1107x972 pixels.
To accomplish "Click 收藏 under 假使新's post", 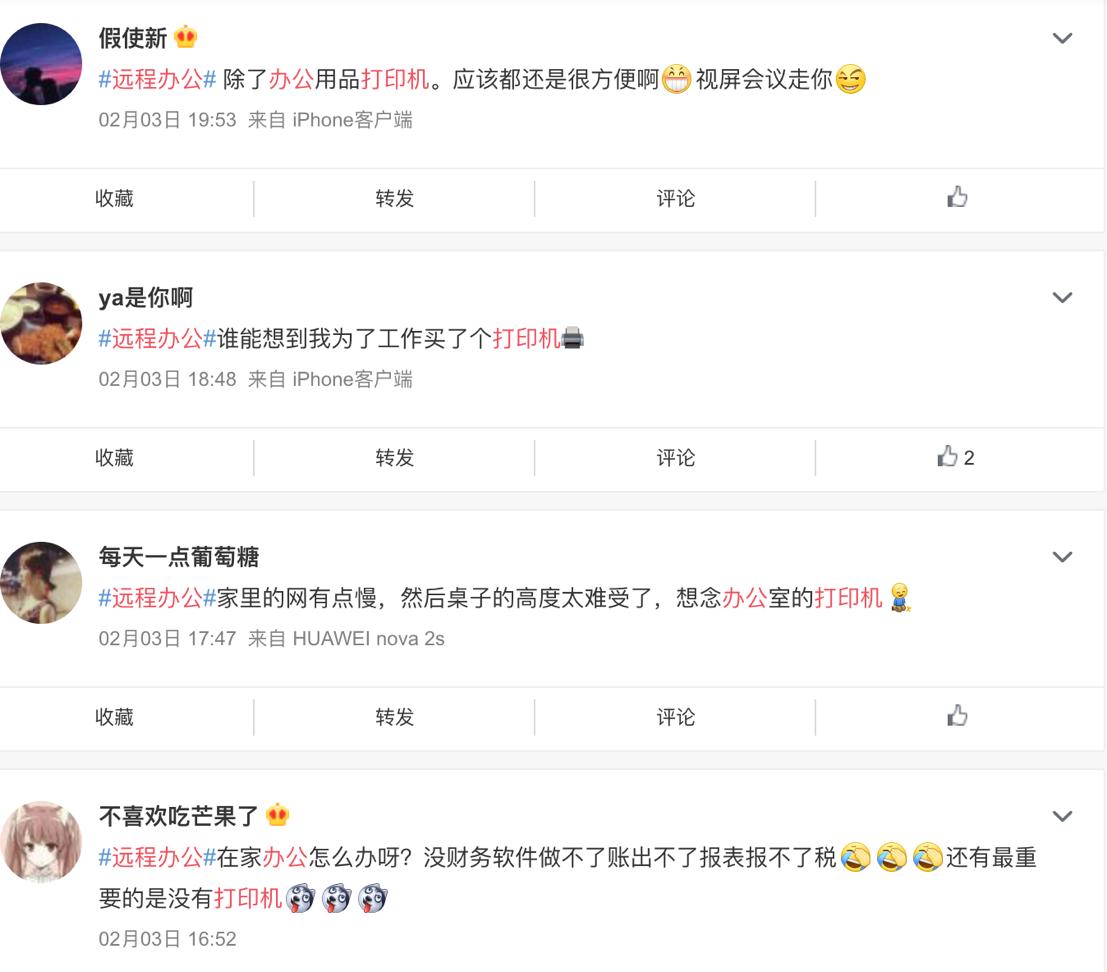I will point(114,198).
